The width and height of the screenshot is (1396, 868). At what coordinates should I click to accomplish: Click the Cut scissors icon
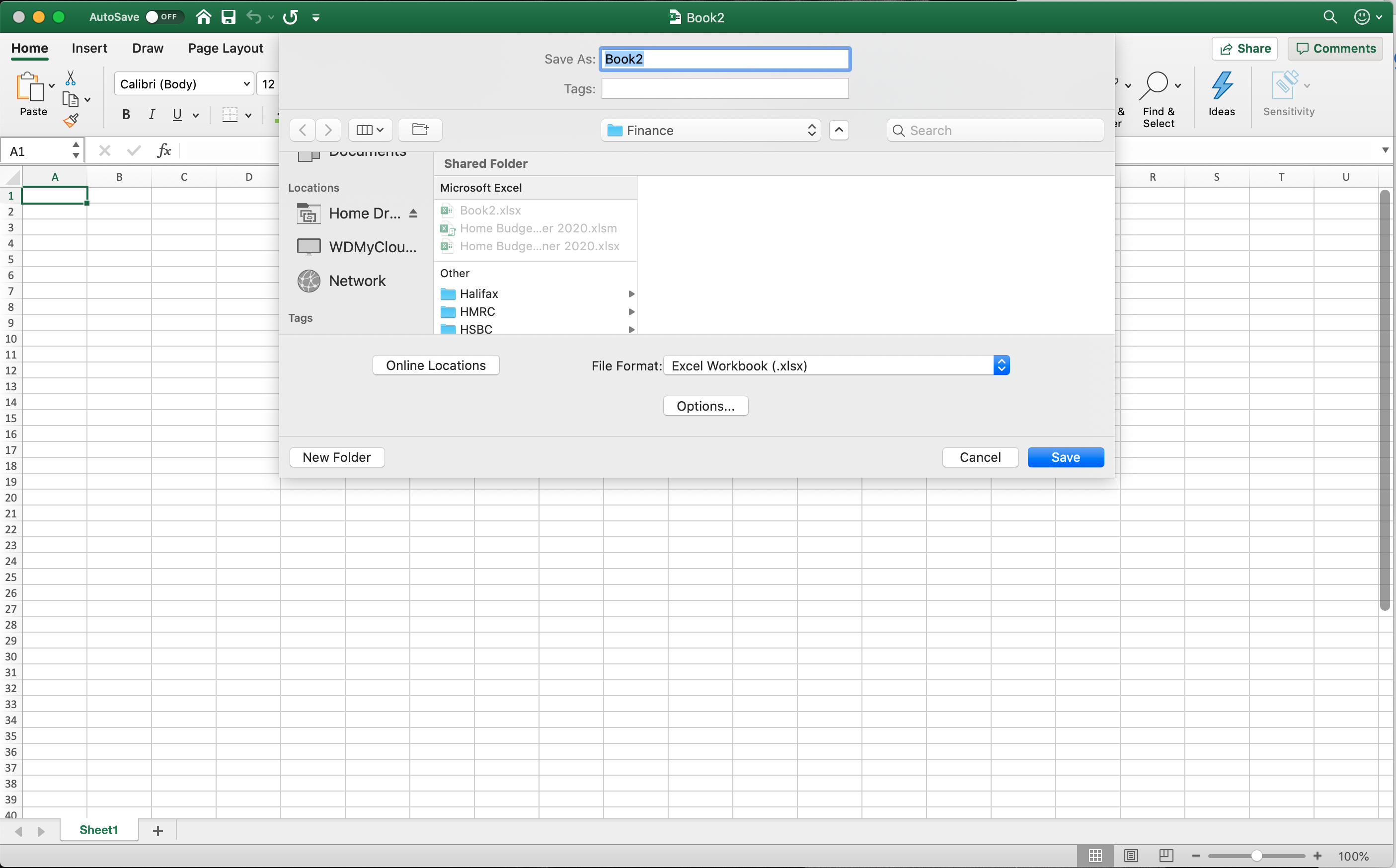[71, 77]
